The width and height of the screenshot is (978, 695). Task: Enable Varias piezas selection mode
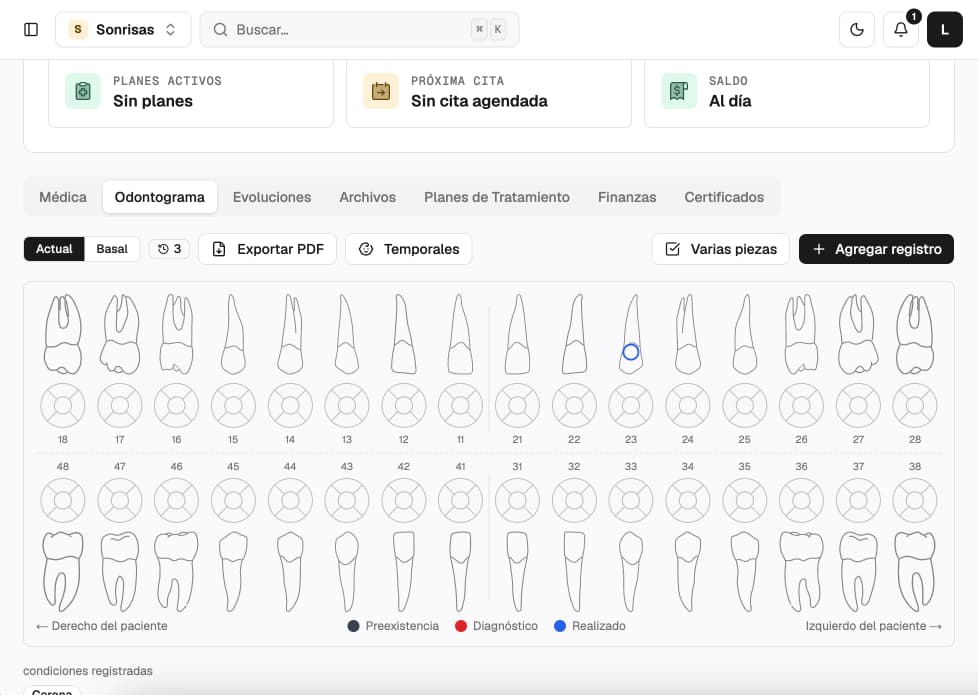pos(720,249)
